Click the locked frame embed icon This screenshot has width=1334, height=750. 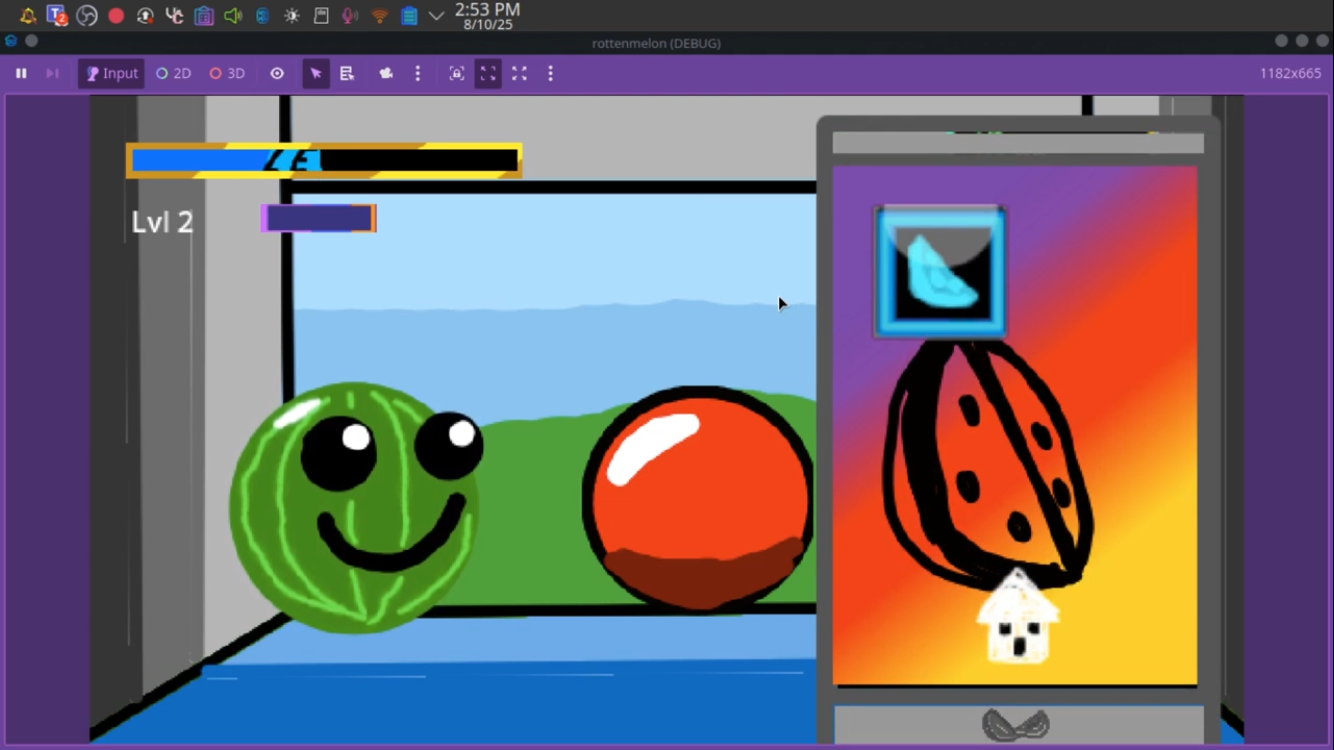(x=456, y=74)
